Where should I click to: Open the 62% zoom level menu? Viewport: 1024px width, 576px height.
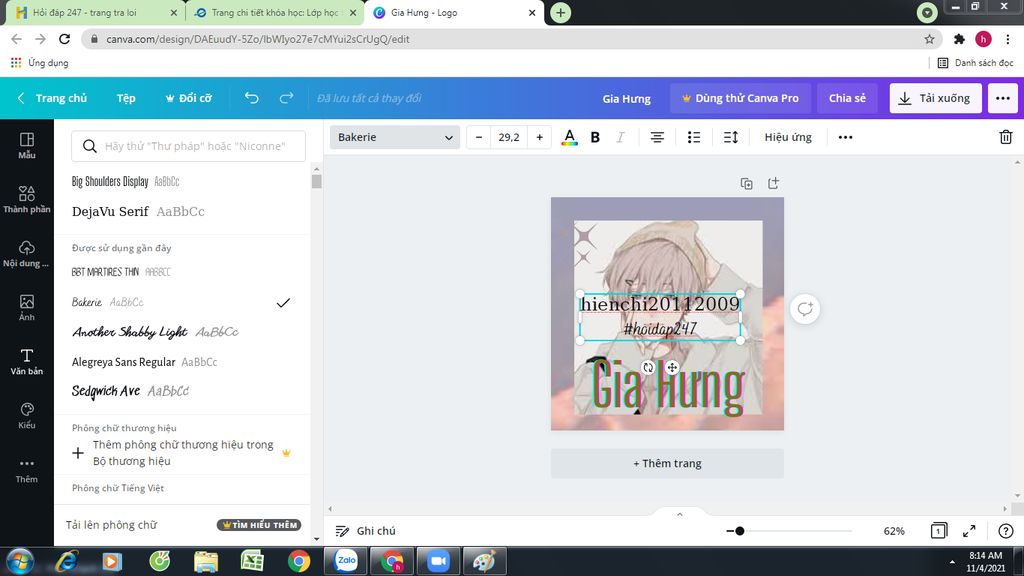coord(894,531)
